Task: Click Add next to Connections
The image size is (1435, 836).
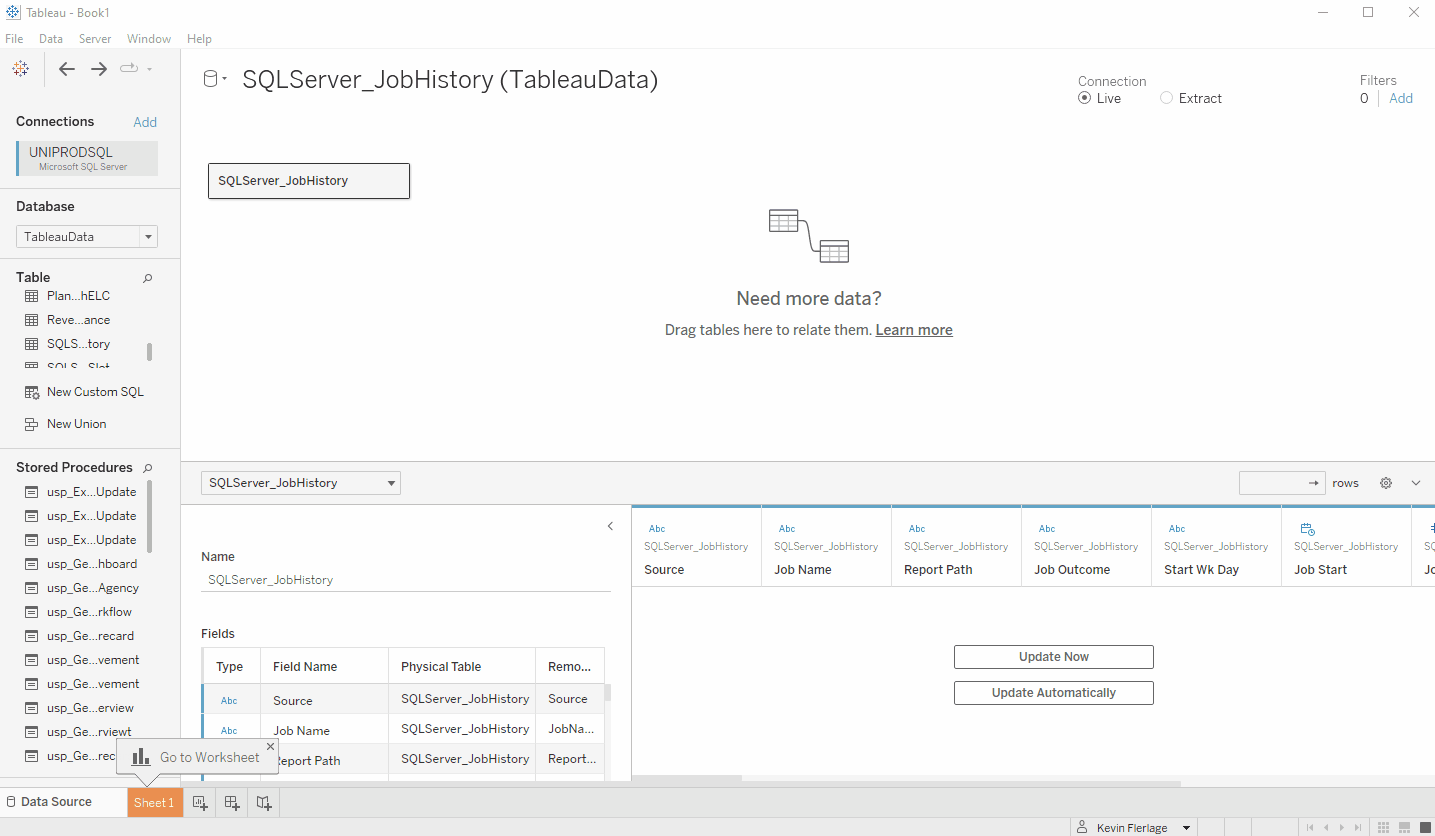Action: click(x=145, y=122)
